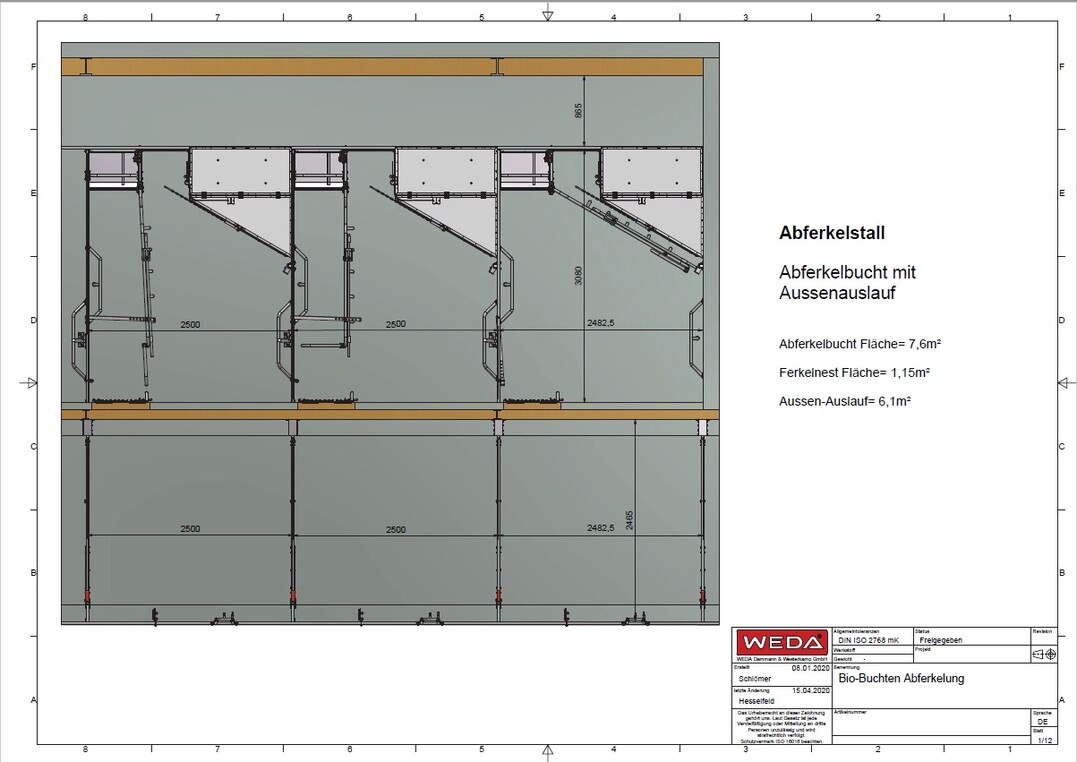Viewport: 1077px width, 762px height.
Task: Click the Ferkelnest Fläche 1,15m² line
Action: click(x=854, y=372)
